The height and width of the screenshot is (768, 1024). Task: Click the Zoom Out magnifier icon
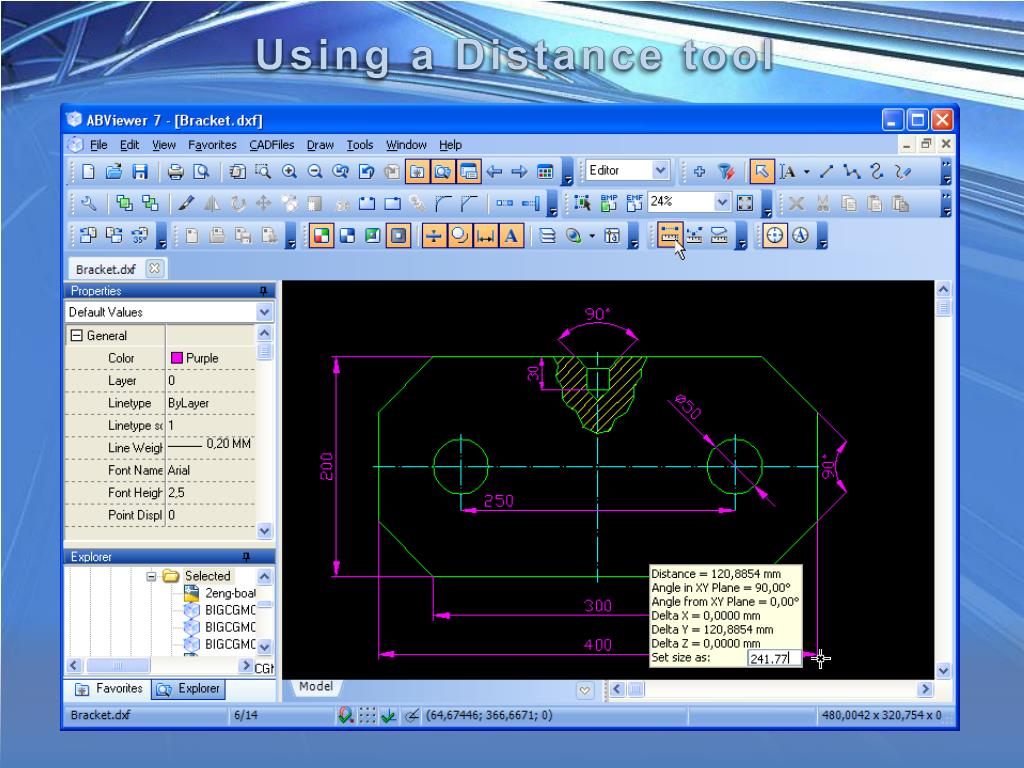pyautogui.click(x=315, y=172)
